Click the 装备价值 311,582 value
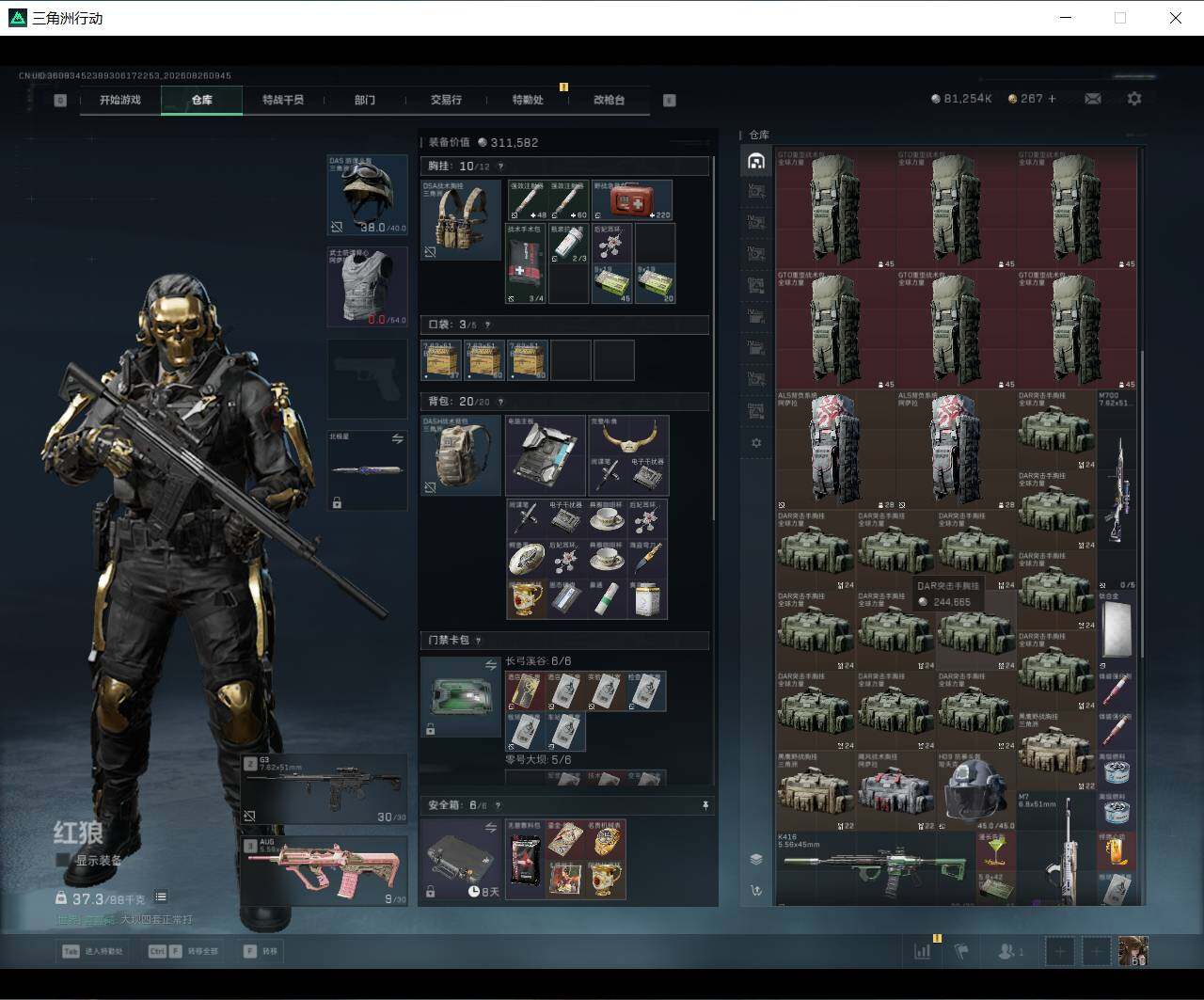This screenshot has height=1000, width=1204. 483,142
